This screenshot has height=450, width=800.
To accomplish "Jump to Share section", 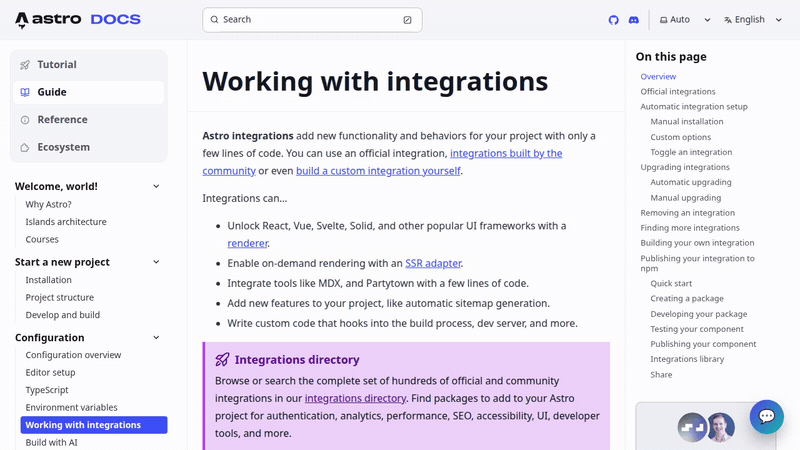I will tap(661, 374).
